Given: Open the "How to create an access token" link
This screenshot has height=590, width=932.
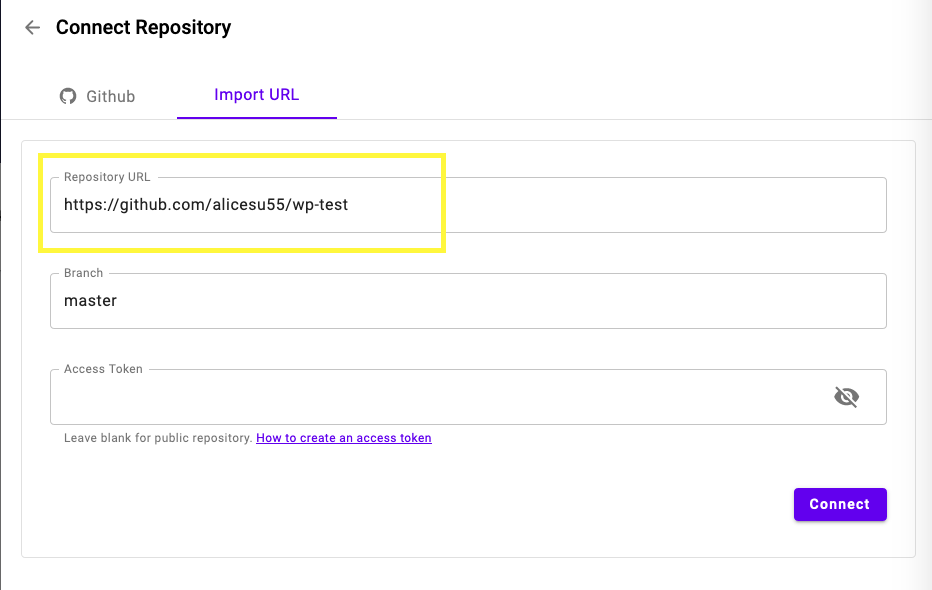Looking at the screenshot, I should pos(344,438).
